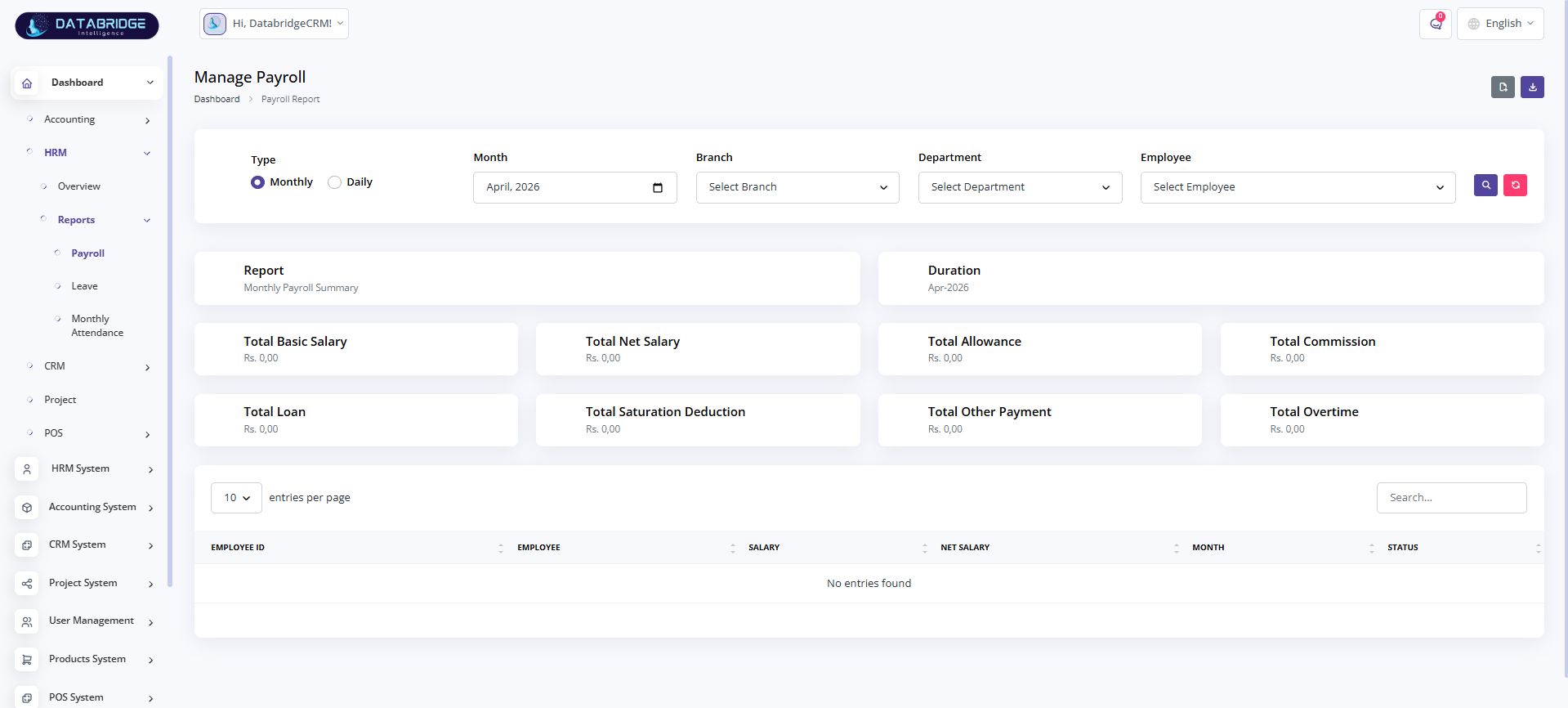This screenshot has height=708, width=1568.
Task: Sort by Status column arrows
Action: click(1538, 548)
